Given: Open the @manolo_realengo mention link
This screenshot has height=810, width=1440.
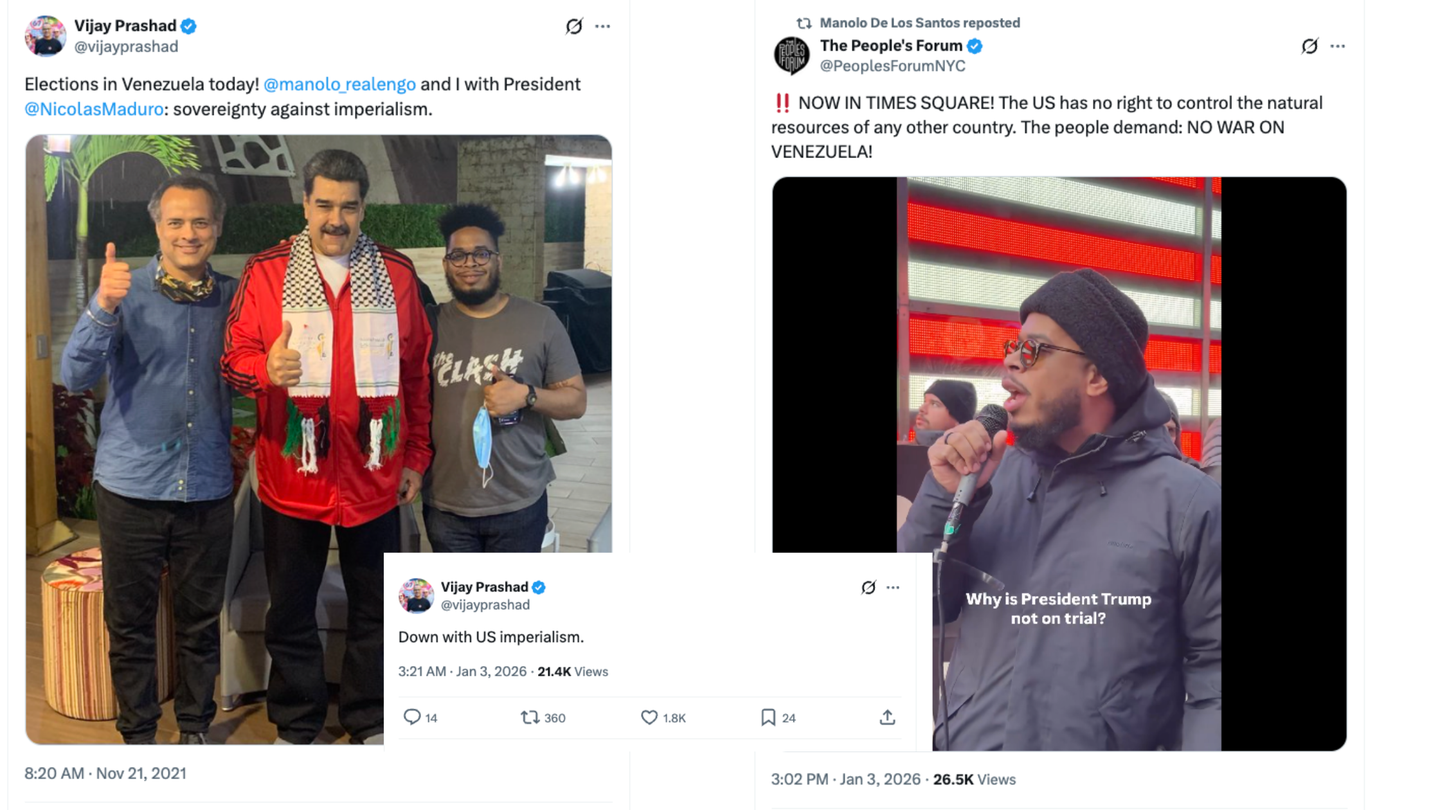Looking at the screenshot, I should tap(339, 84).
